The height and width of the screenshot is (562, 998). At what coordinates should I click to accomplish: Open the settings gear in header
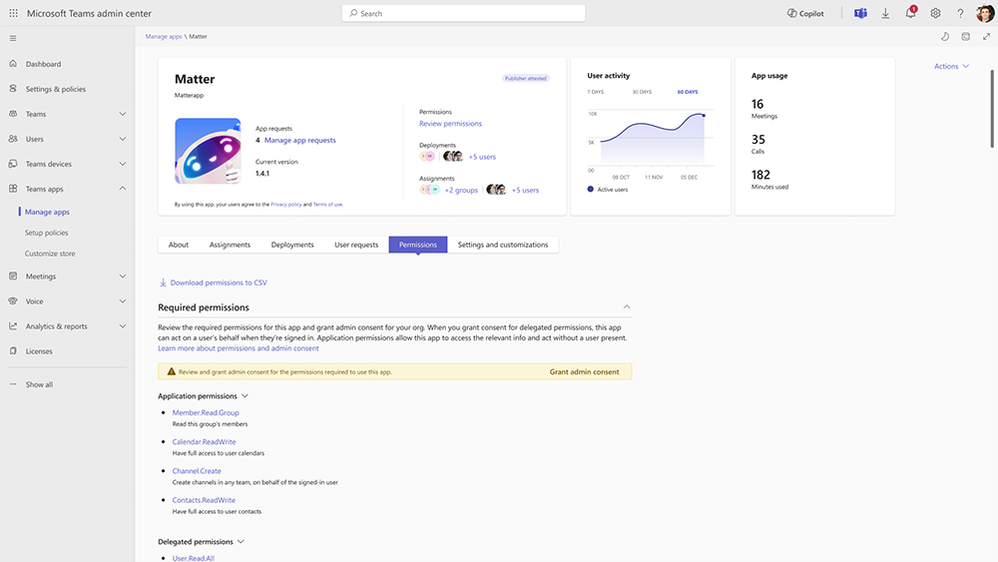[935, 13]
